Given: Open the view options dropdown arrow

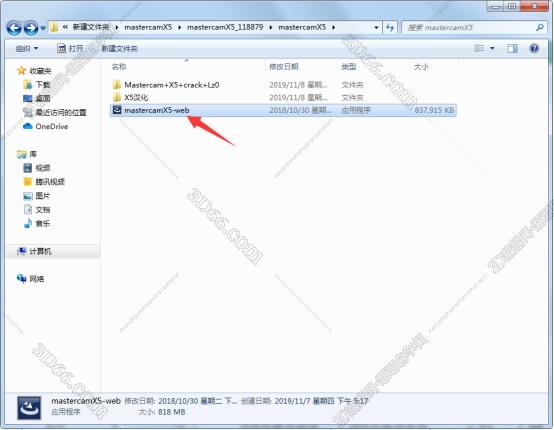Looking at the screenshot, I should [492, 48].
